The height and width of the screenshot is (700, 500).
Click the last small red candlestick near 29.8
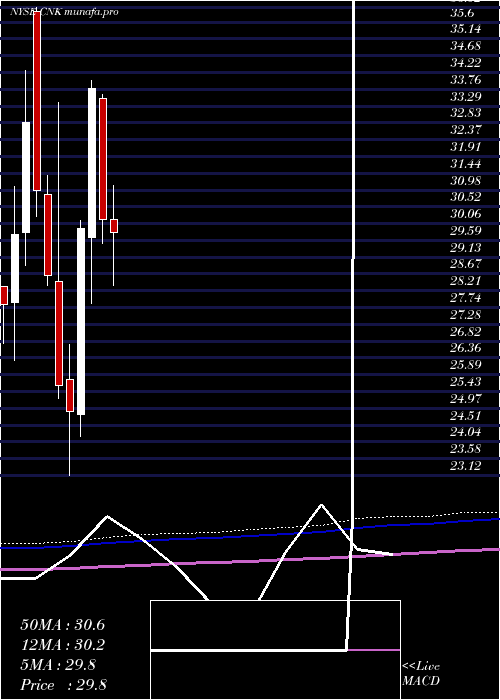114,226
